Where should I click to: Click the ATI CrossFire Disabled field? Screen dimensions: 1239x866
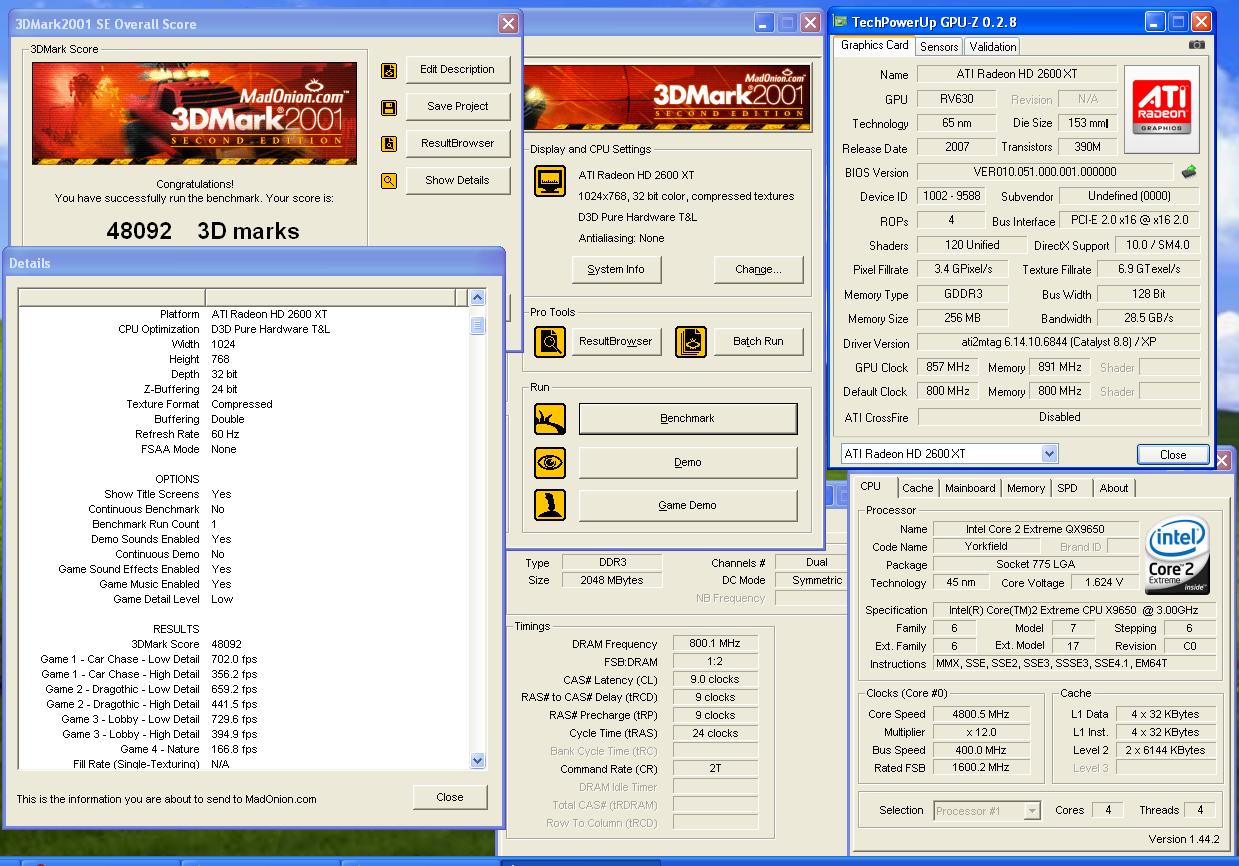(x=1059, y=417)
